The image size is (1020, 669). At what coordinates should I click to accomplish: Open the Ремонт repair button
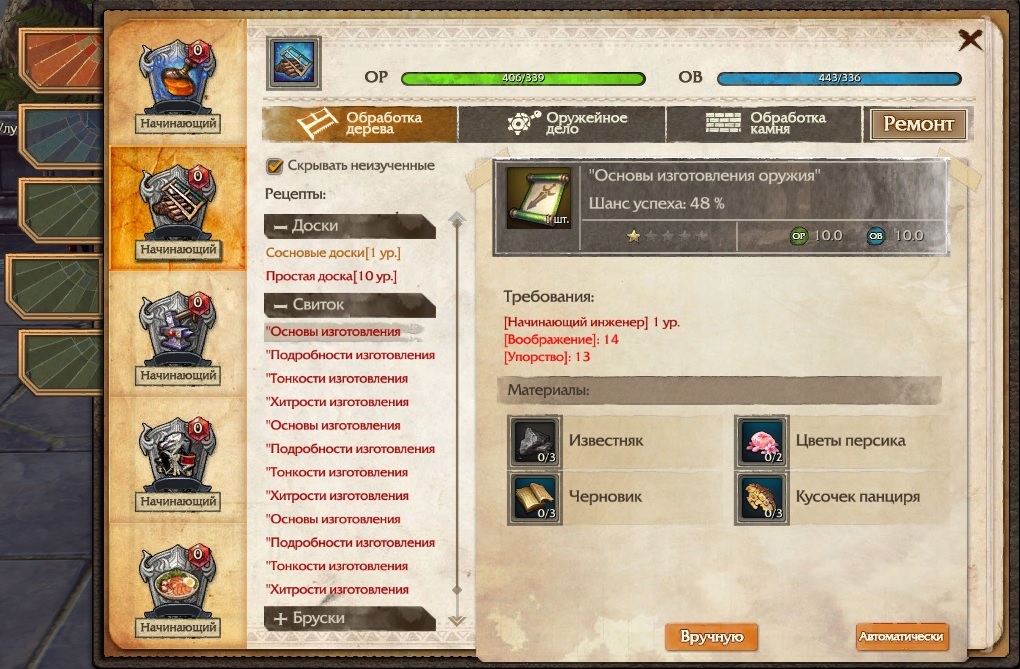pos(918,124)
